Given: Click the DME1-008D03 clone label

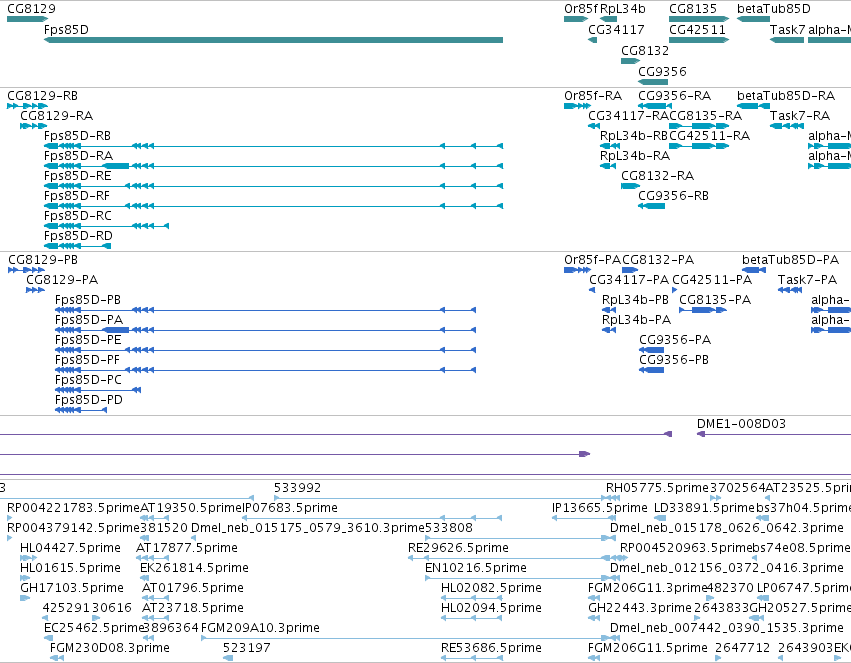Looking at the screenshot, I should point(741,424).
